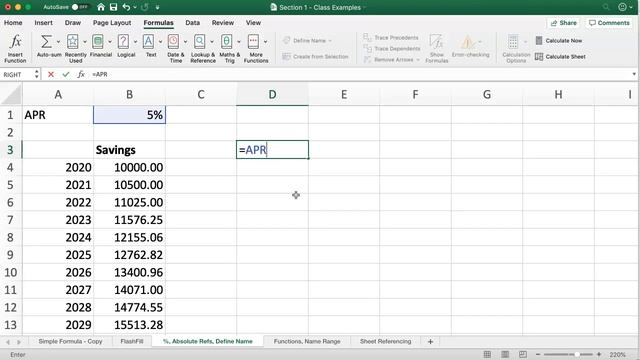Click the Auto-sum sigma icon

coord(46,41)
